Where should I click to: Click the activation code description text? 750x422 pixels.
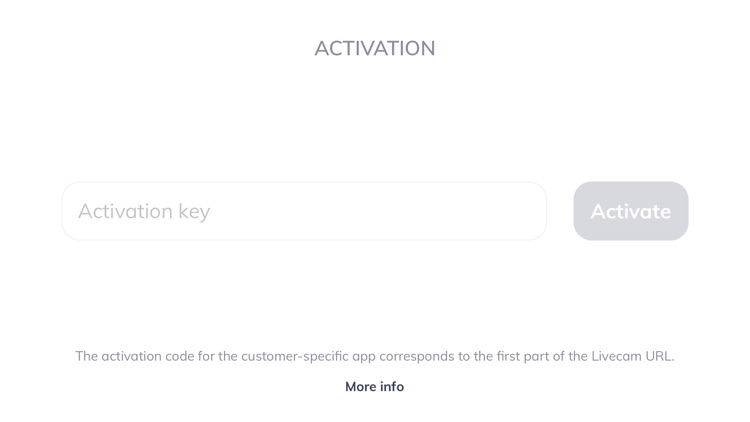tap(374, 356)
